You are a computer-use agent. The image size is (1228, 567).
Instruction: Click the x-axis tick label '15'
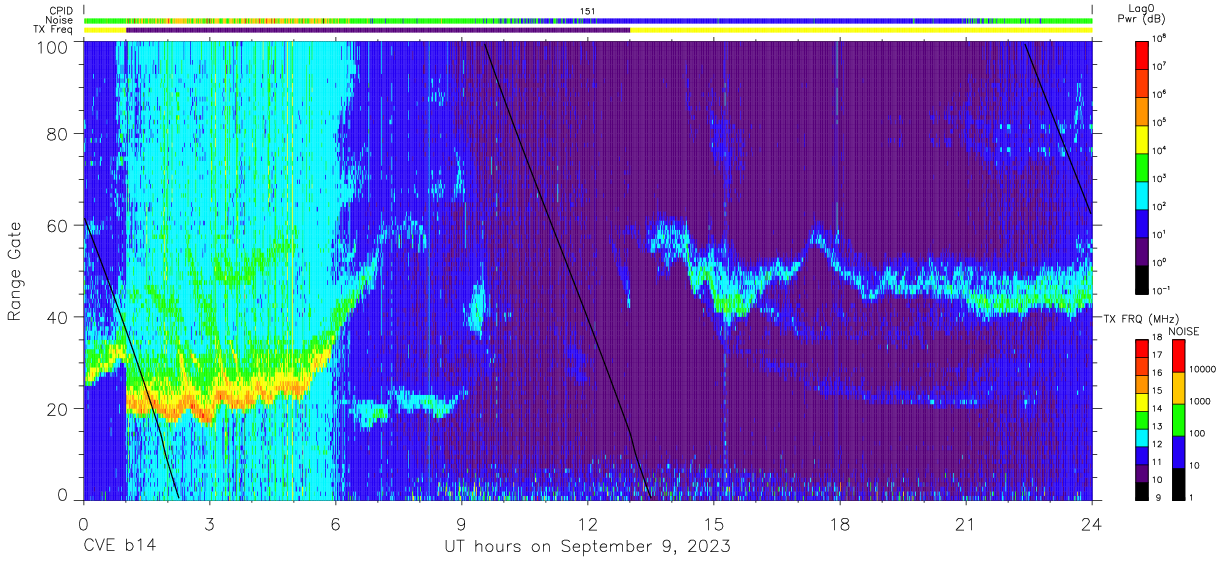[x=714, y=523]
